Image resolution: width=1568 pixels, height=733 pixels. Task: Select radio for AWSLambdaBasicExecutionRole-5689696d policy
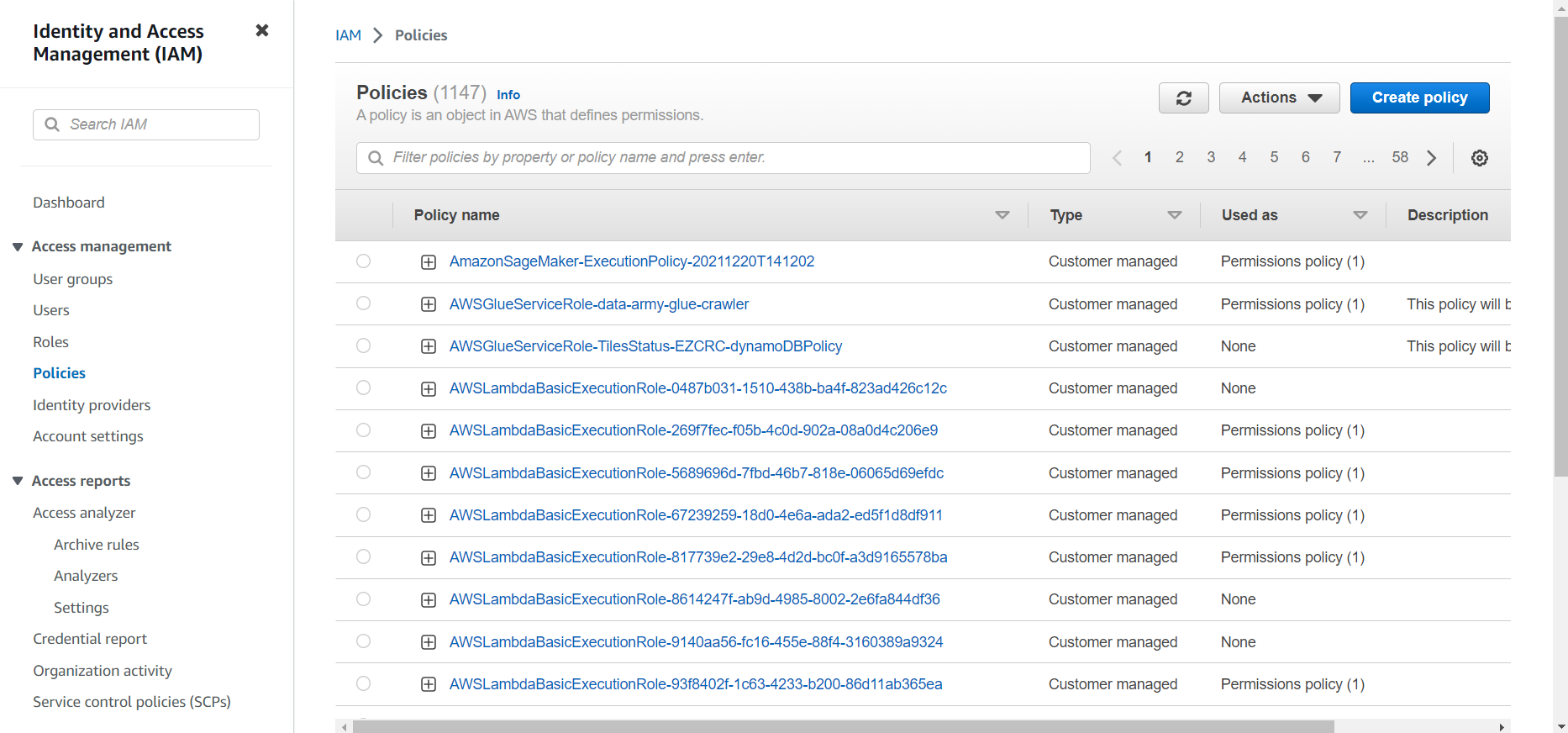point(363,472)
